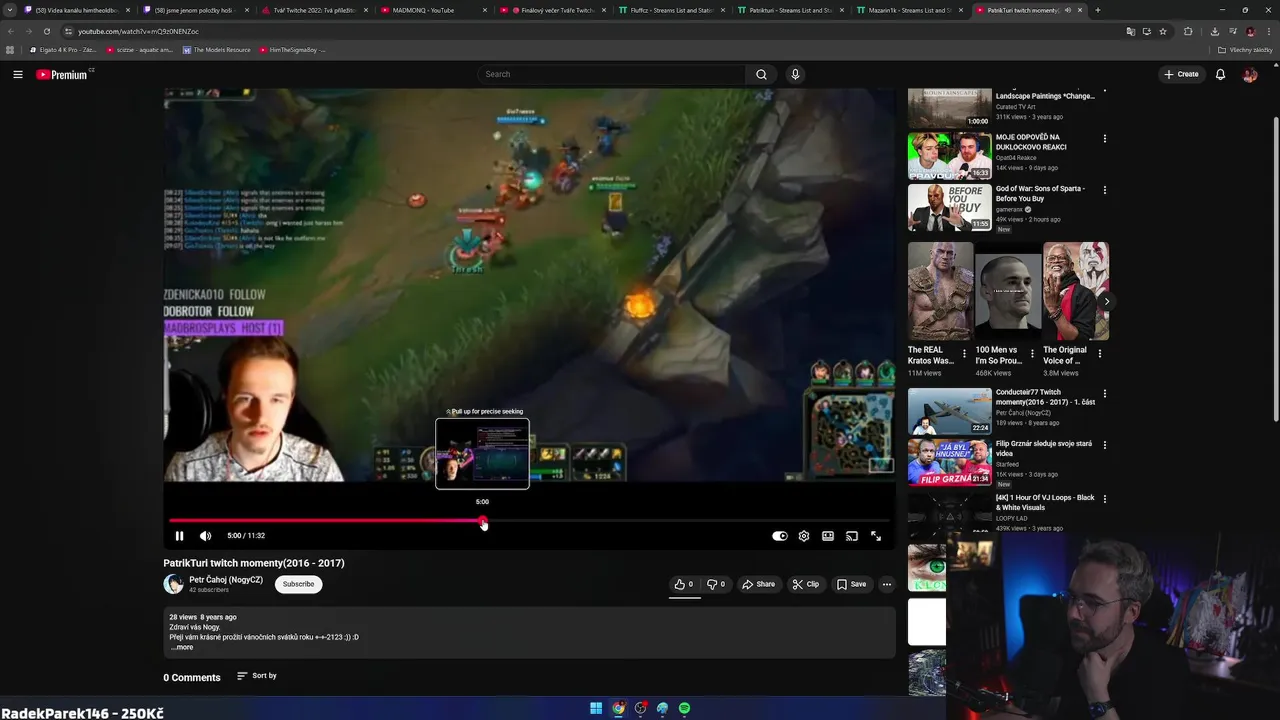Open the account avatar menu on YouTube
1280x720 pixels.
coord(1250,74)
